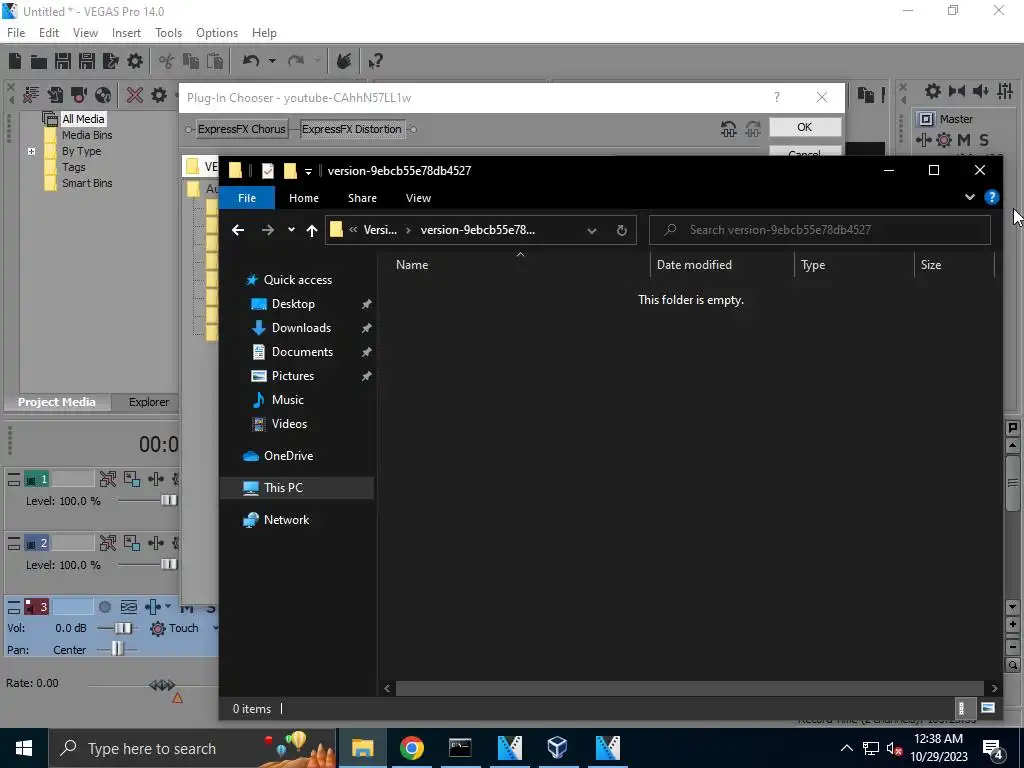This screenshot has height=768, width=1024.
Task: Open Recent locations dropdown in Explorer
Action: coord(291,230)
